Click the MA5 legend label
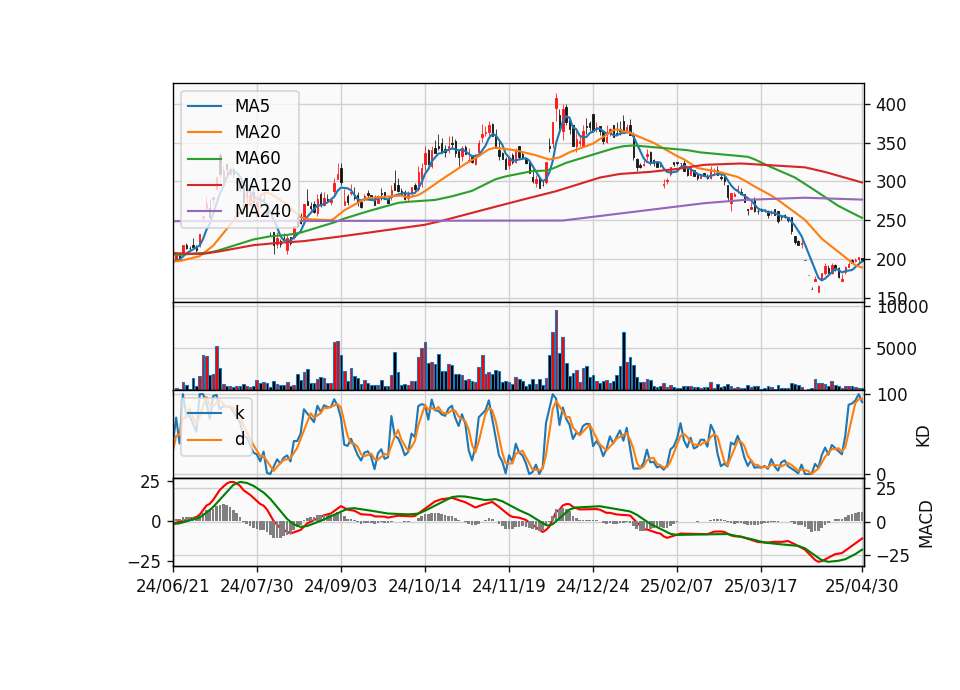The image size is (960, 690). tap(252, 106)
